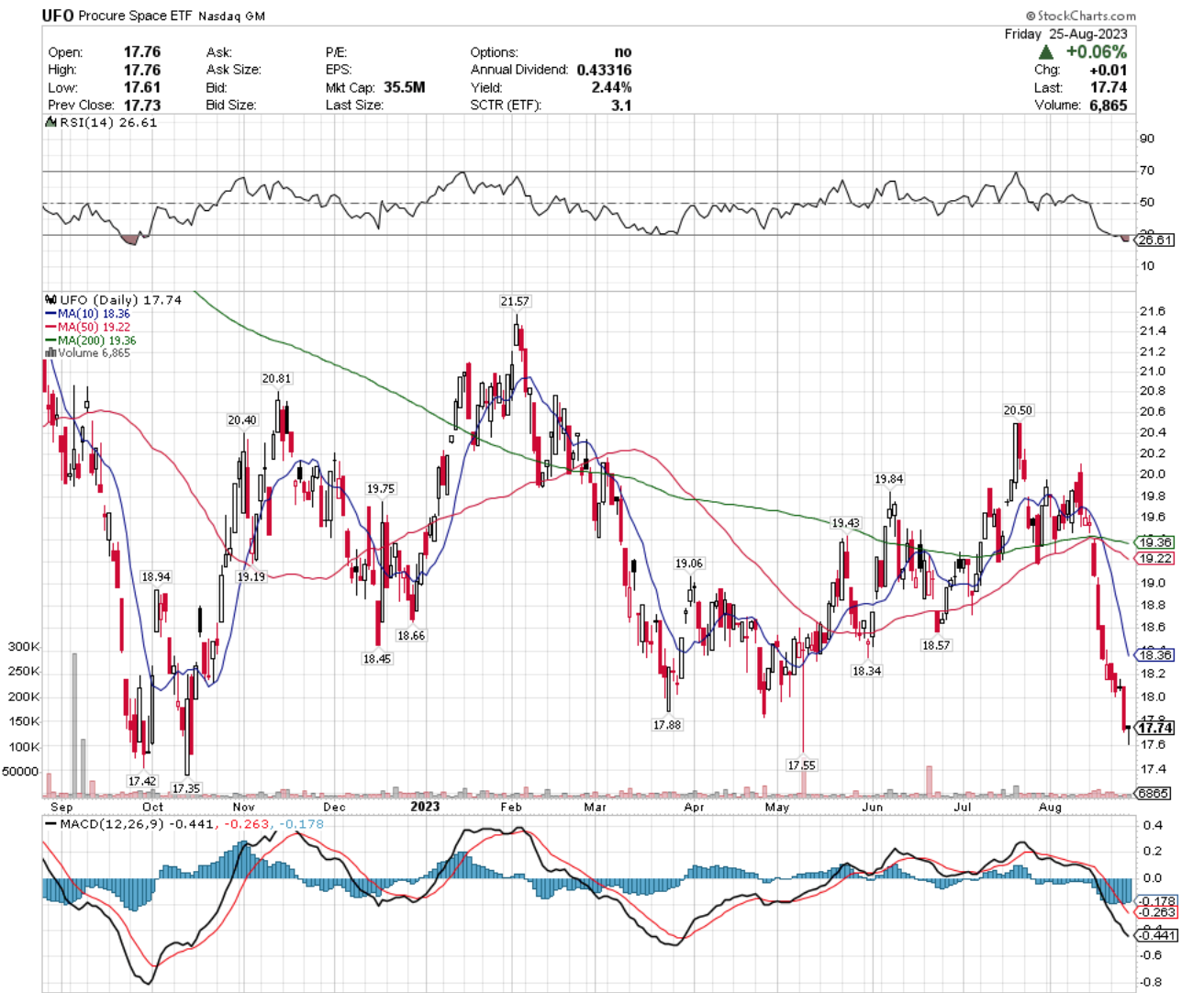This screenshot has width=1204, height=993.
Task: Click the 20.40 price label
Action: pos(242,420)
